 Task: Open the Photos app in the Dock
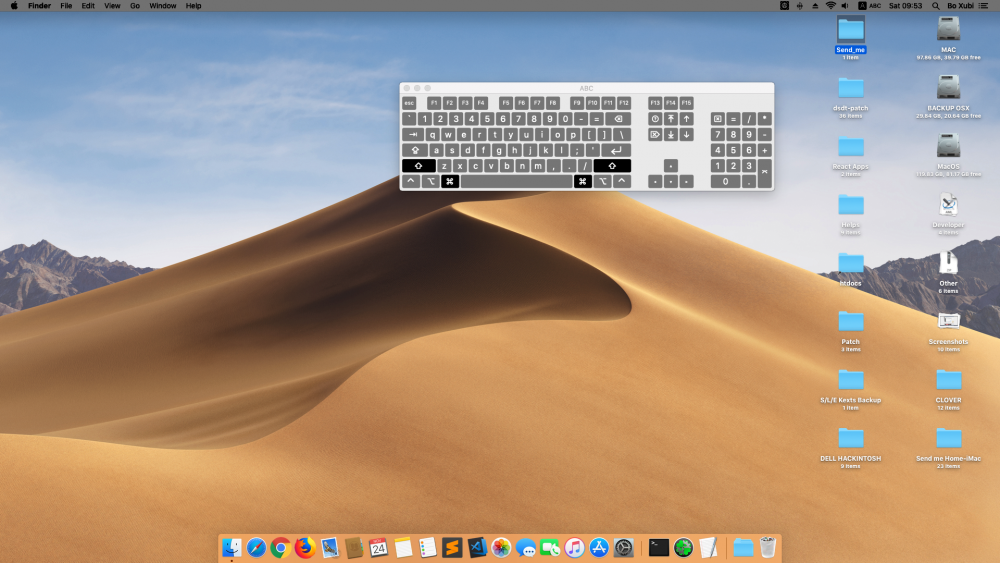pos(501,548)
